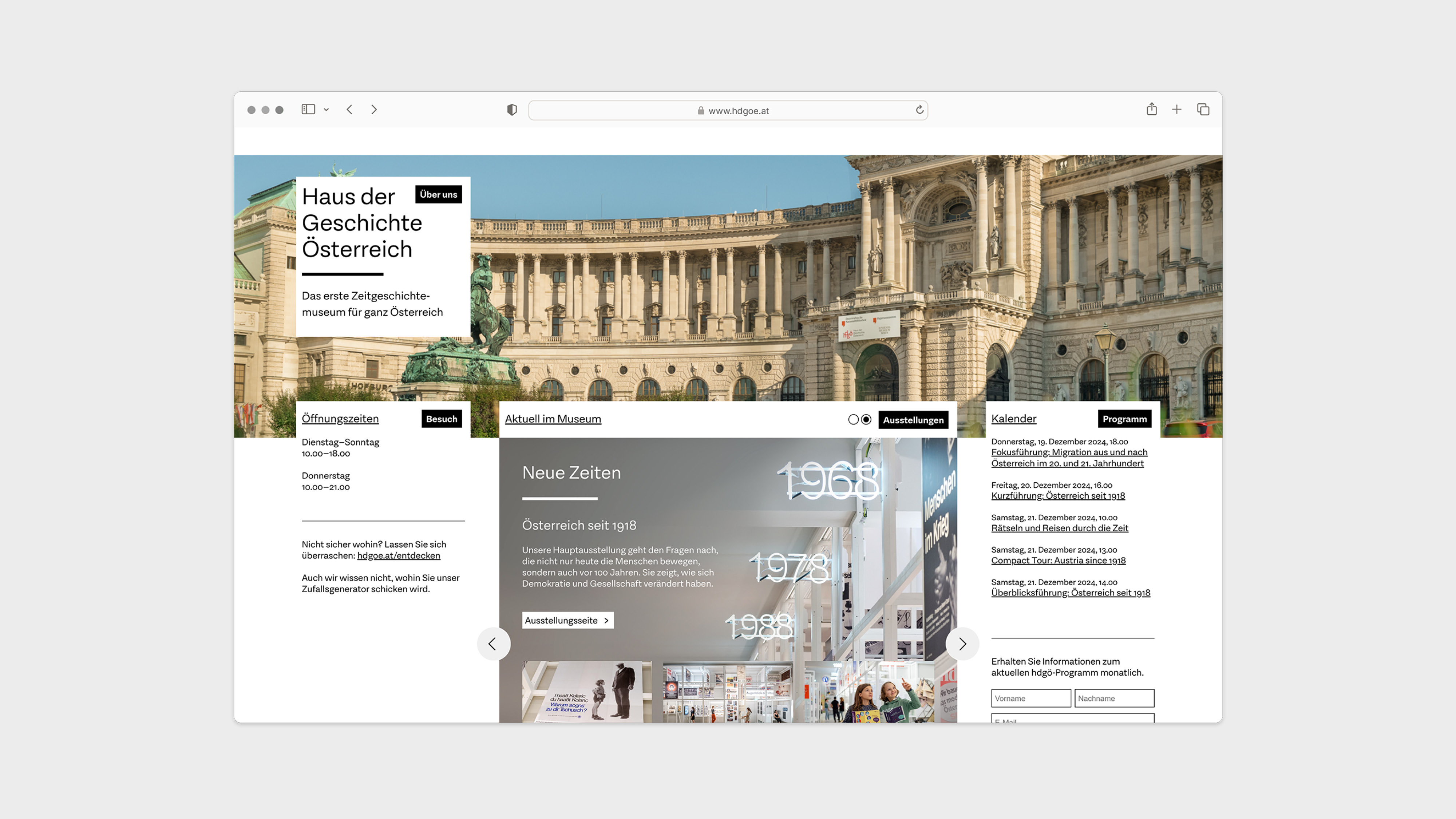
Task: Select the first carousel slide radio
Action: pos(854,419)
